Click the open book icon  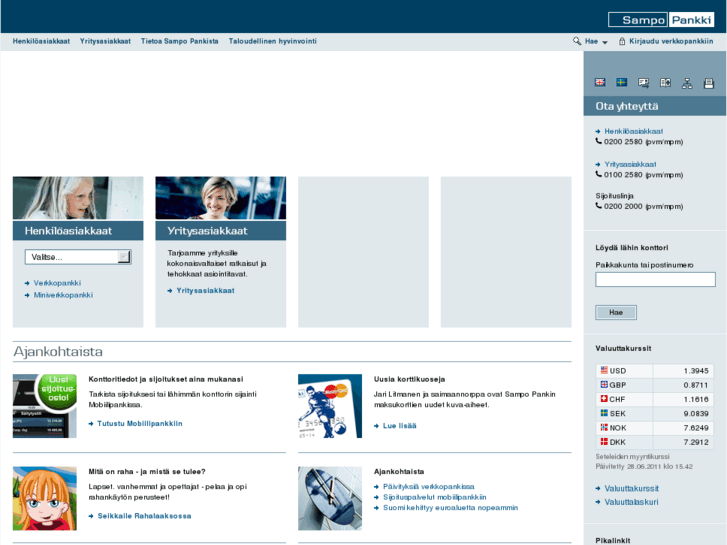point(665,83)
